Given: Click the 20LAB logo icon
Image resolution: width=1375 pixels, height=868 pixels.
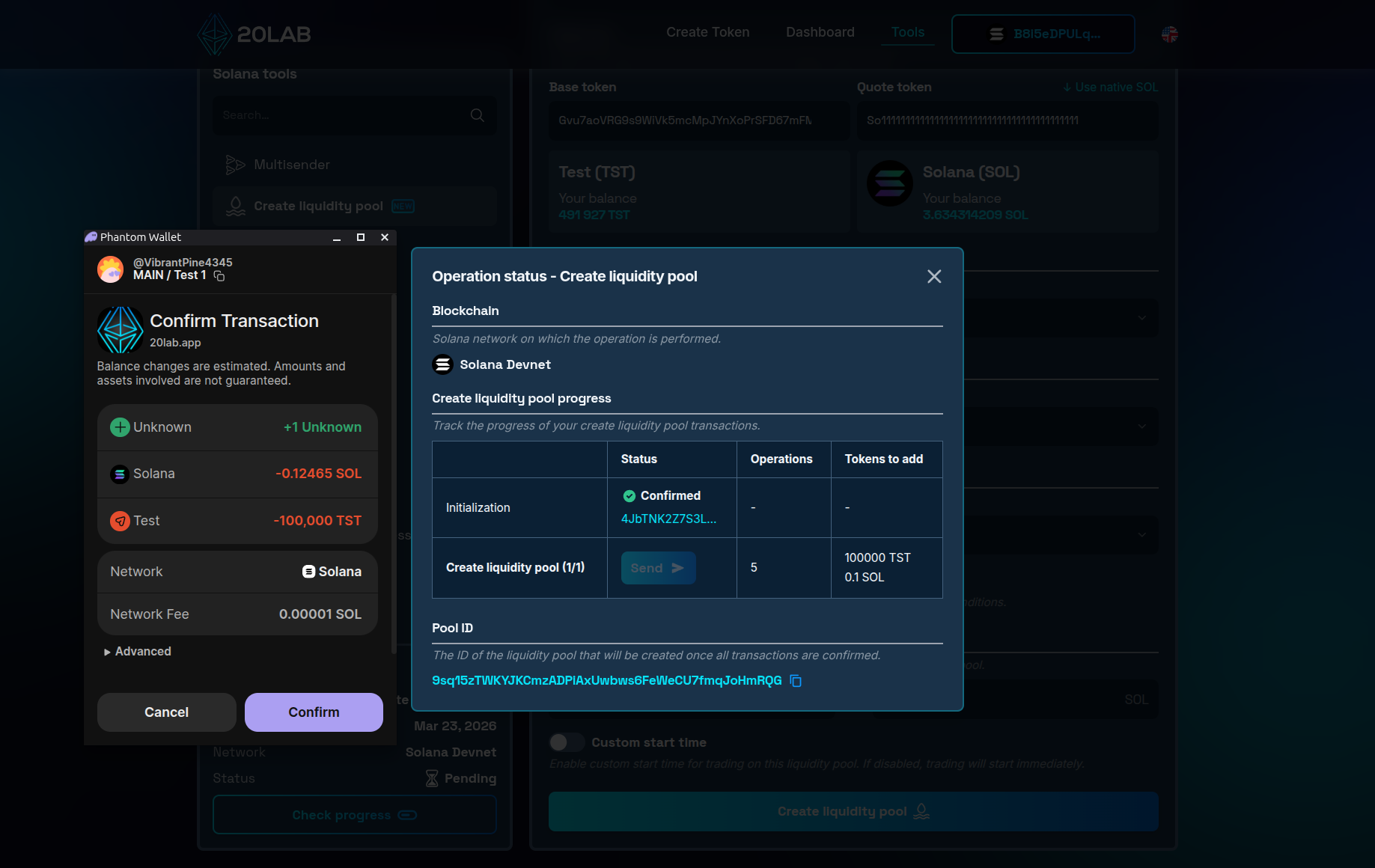Looking at the screenshot, I should point(214,34).
